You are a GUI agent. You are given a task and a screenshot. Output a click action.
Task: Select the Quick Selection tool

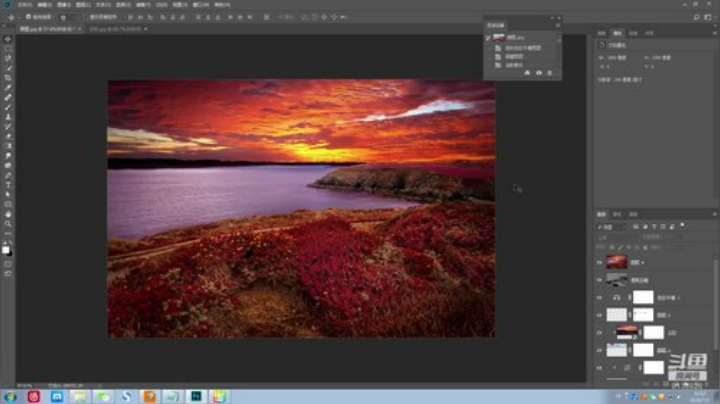tap(8, 68)
